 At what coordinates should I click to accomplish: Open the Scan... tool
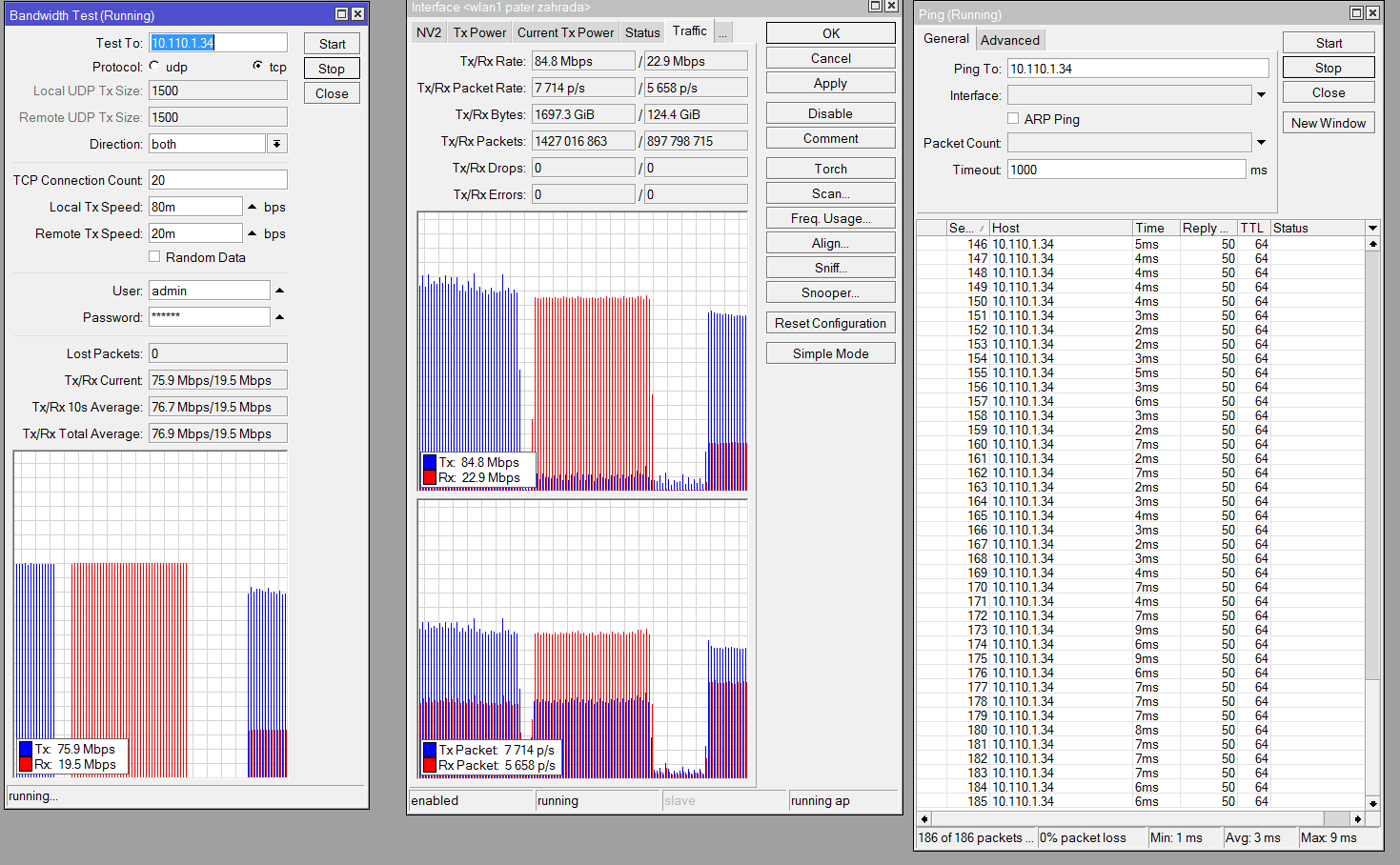[831, 193]
